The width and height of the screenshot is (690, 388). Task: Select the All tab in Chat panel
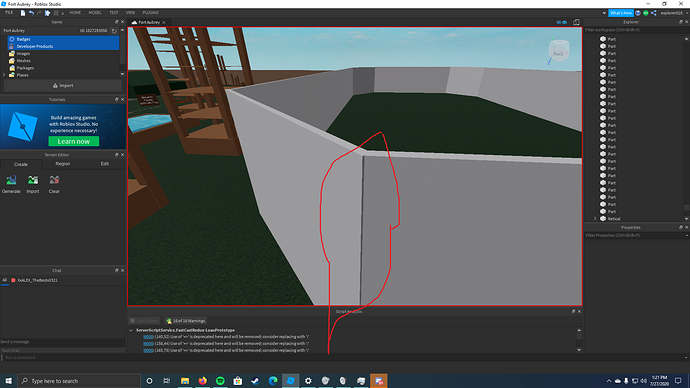(4, 280)
